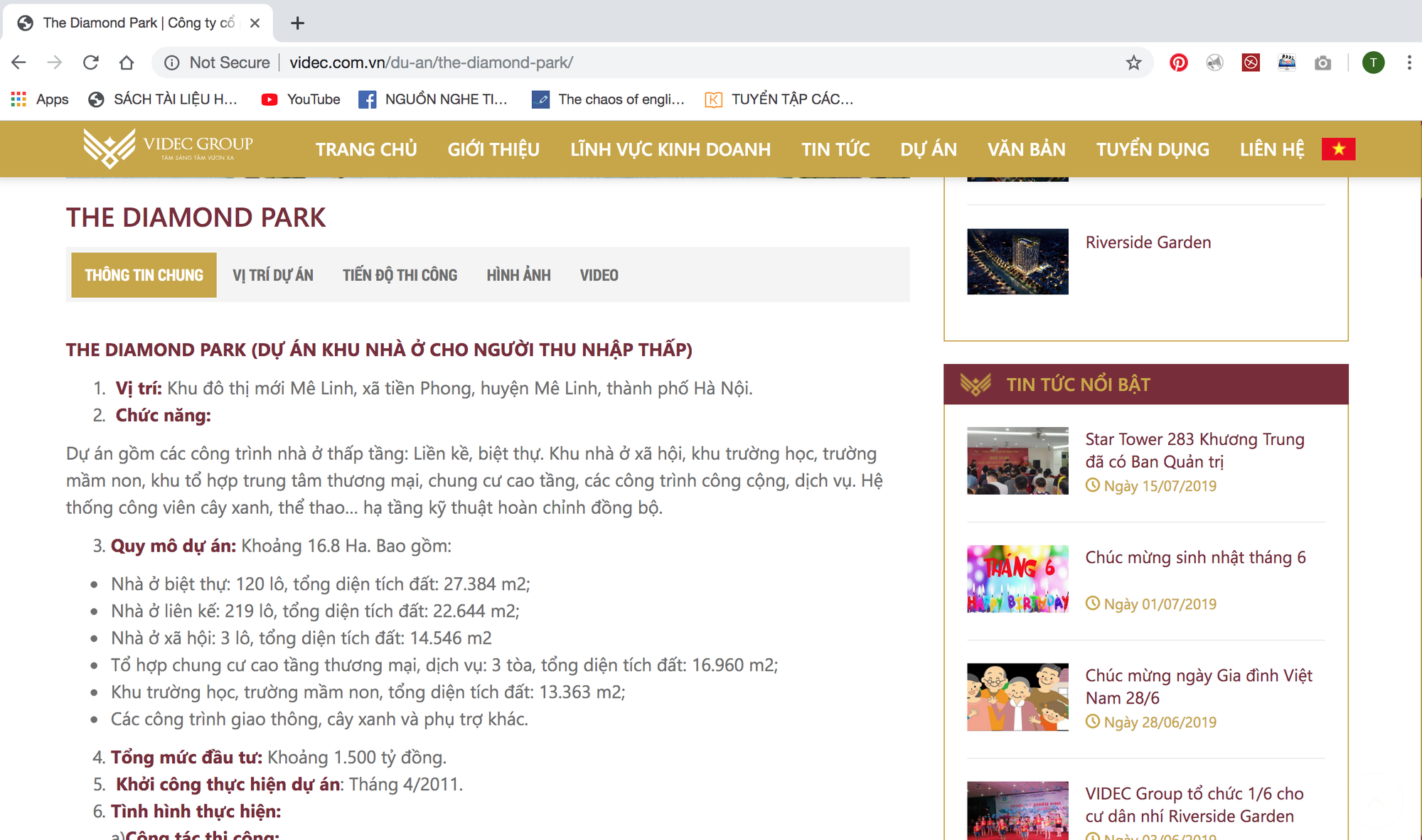Open the Hình ảnh tab
The height and width of the screenshot is (840, 1422).
[x=518, y=275]
